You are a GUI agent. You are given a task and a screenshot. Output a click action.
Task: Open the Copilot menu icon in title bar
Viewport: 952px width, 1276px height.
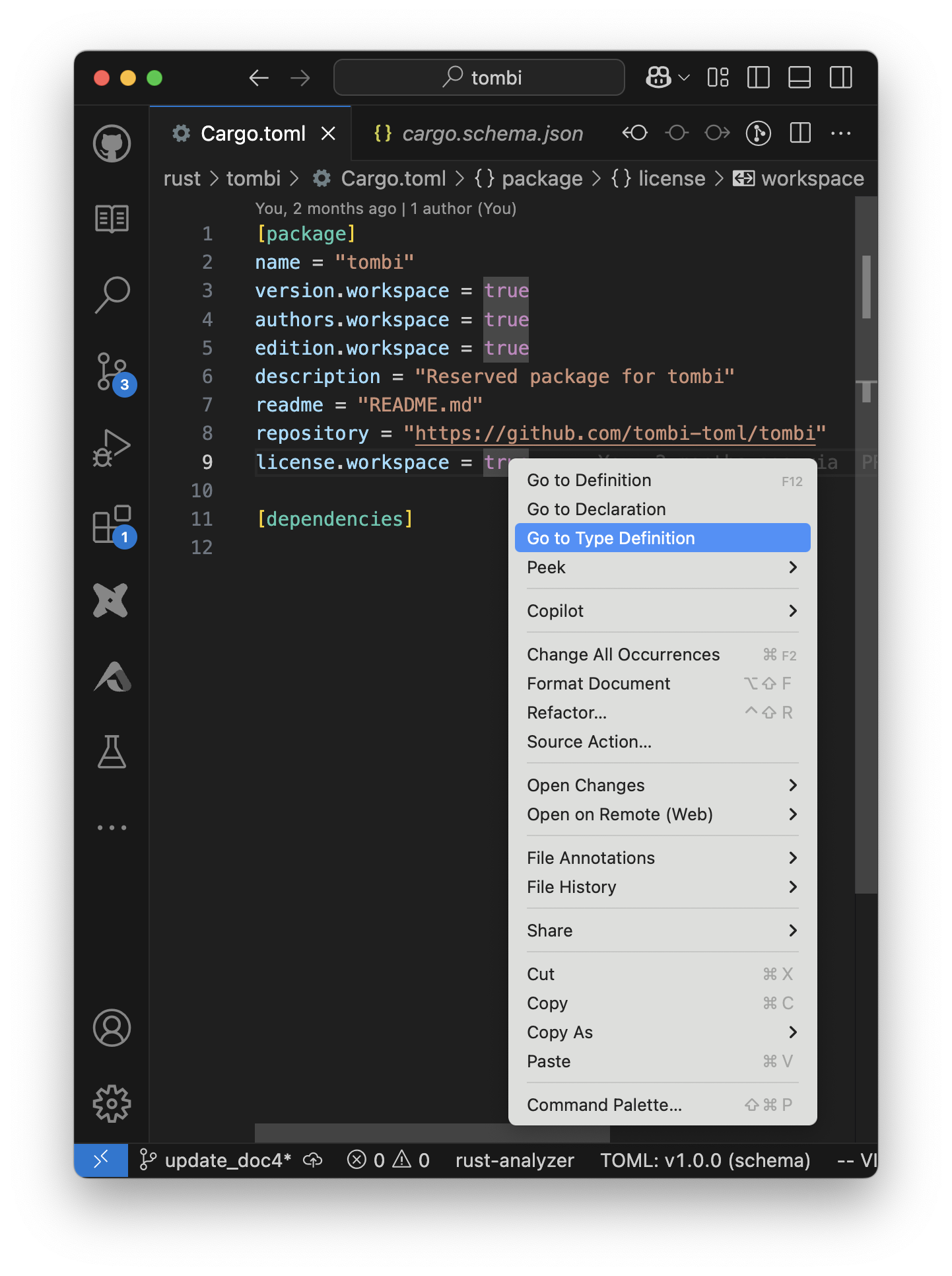[x=658, y=77]
